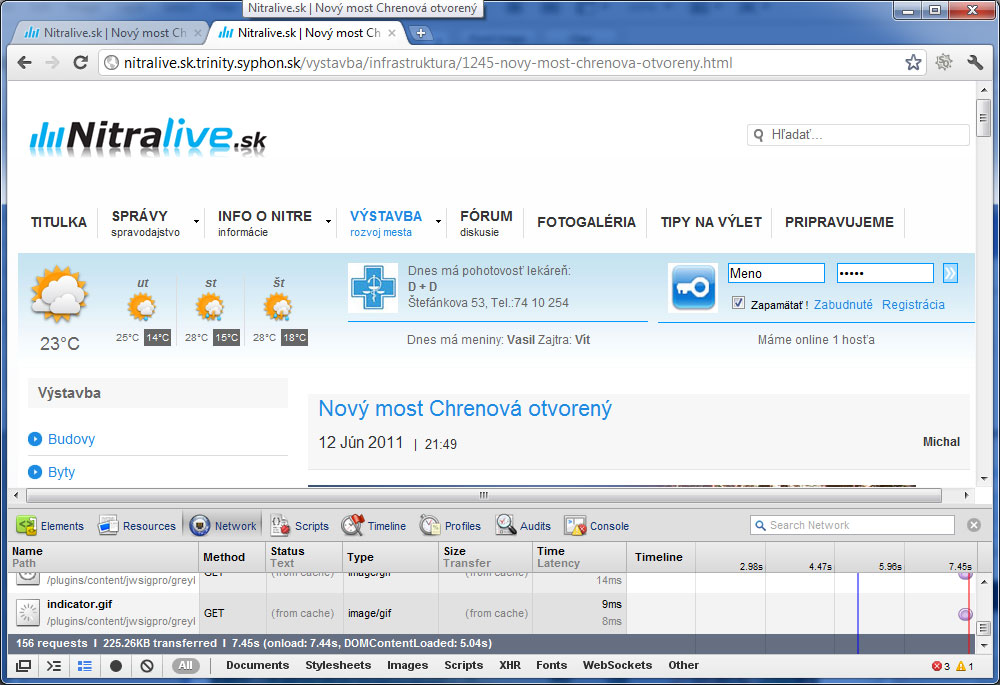This screenshot has width=1000, height=685.
Task: Open the Audits panel
Action: (523, 526)
